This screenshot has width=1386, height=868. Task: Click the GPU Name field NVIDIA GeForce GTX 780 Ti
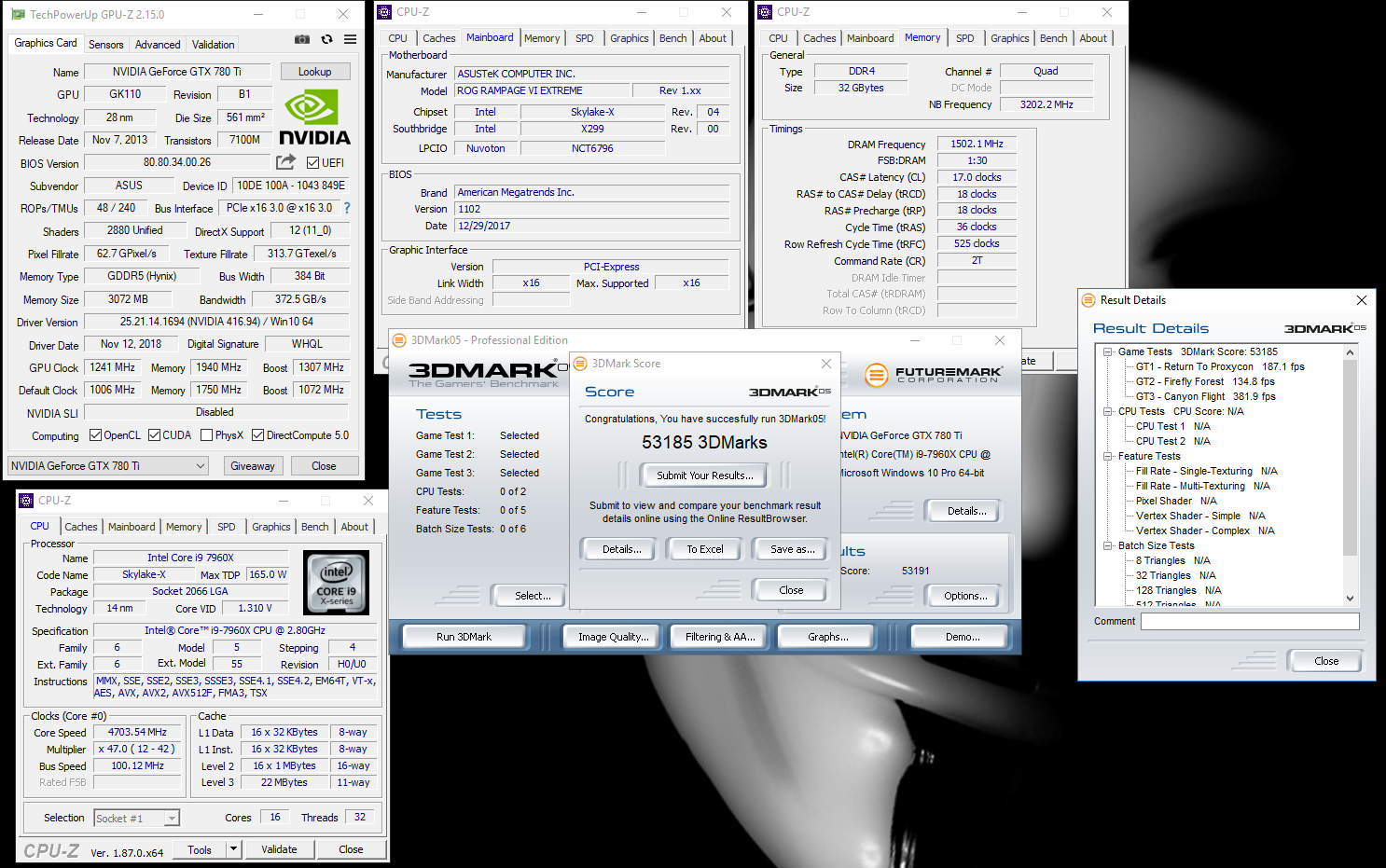point(177,72)
